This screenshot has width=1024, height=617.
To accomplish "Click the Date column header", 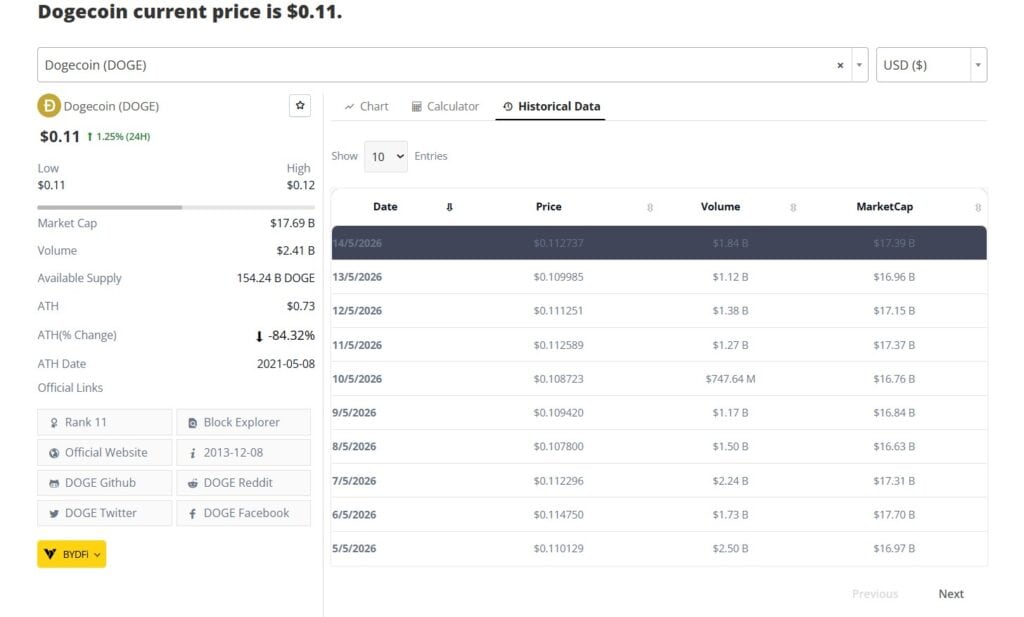I will tap(385, 206).
